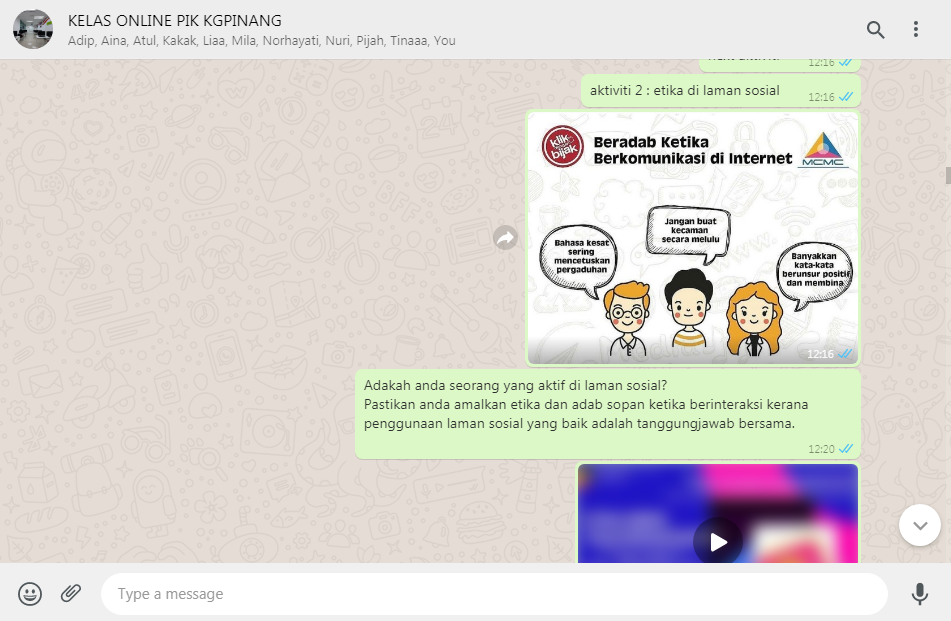Start voice recording with microphone icon
Image resolution: width=951 pixels, height=621 pixels.
pos(919,594)
